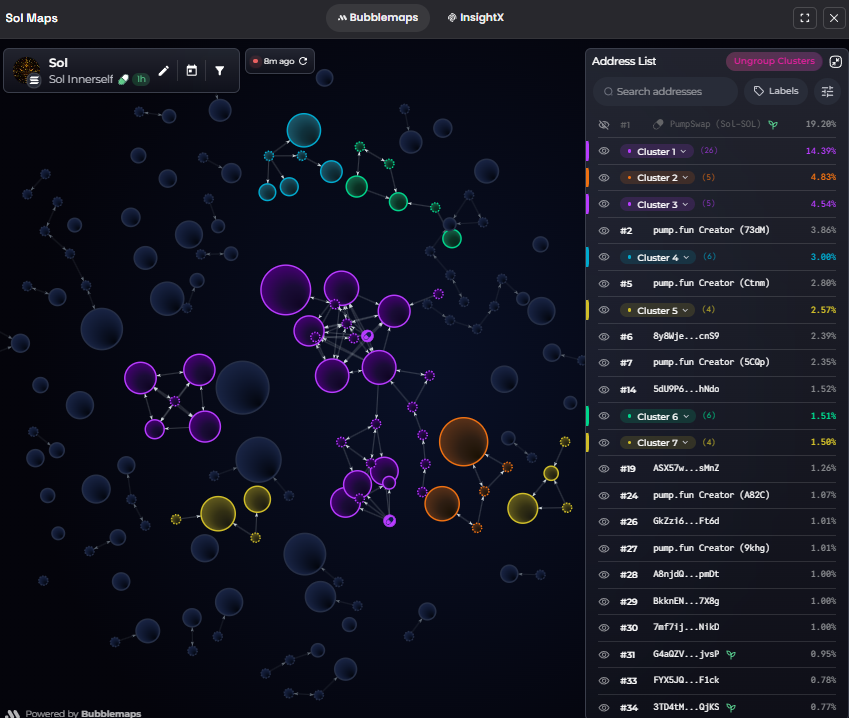
Task: Click sprout icon next to 3TD4tM...QjKS
Action: (731, 707)
